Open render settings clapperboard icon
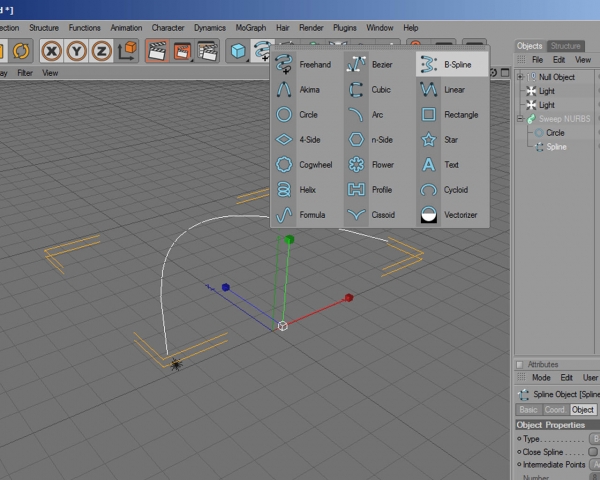 tap(207, 51)
